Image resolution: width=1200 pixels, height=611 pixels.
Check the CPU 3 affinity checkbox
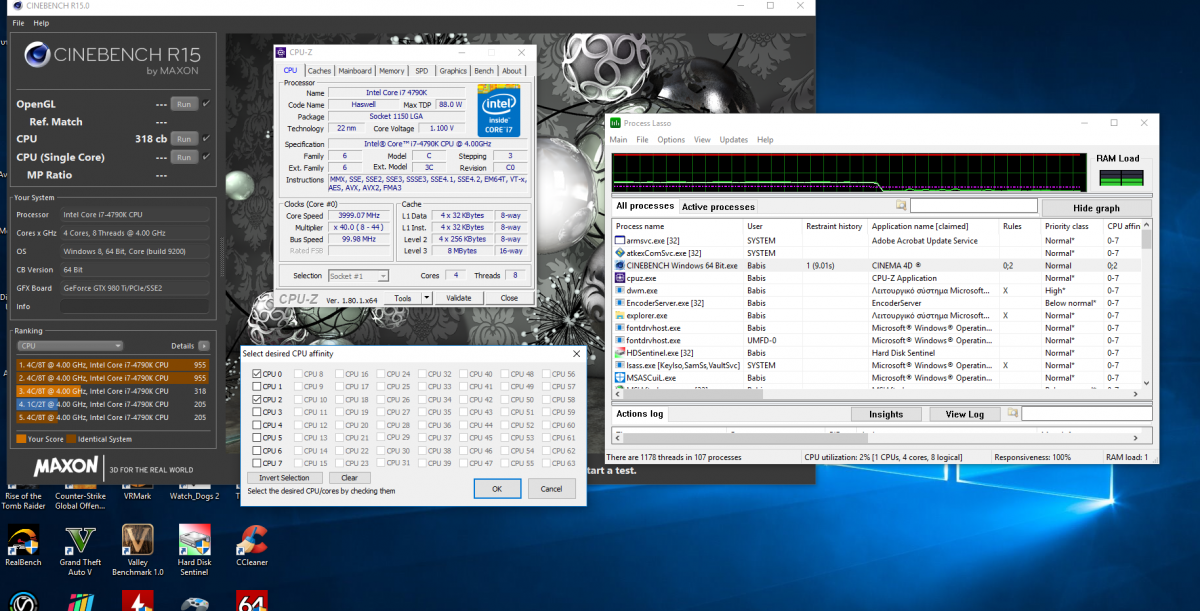click(258, 412)
